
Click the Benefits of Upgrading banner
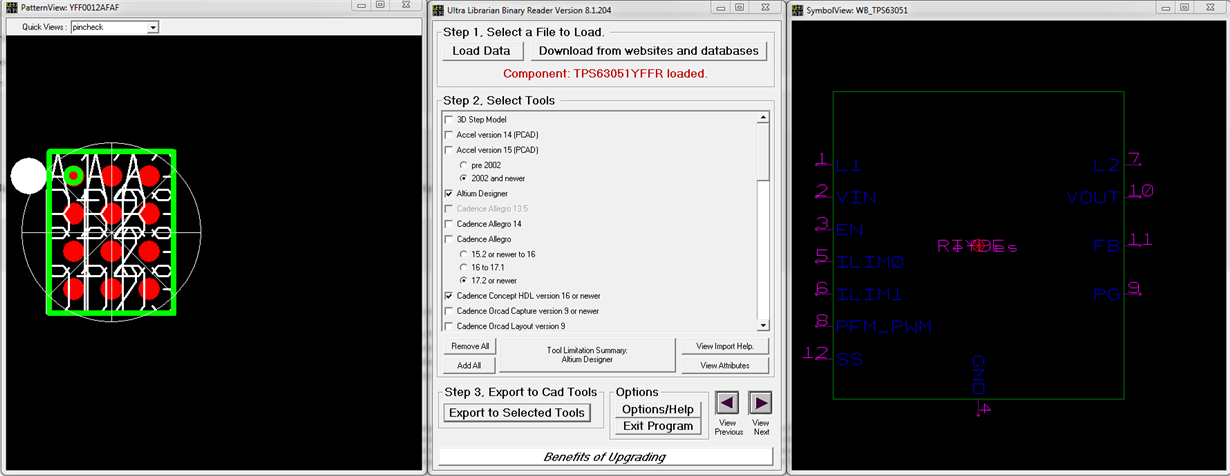click(605, 457)
